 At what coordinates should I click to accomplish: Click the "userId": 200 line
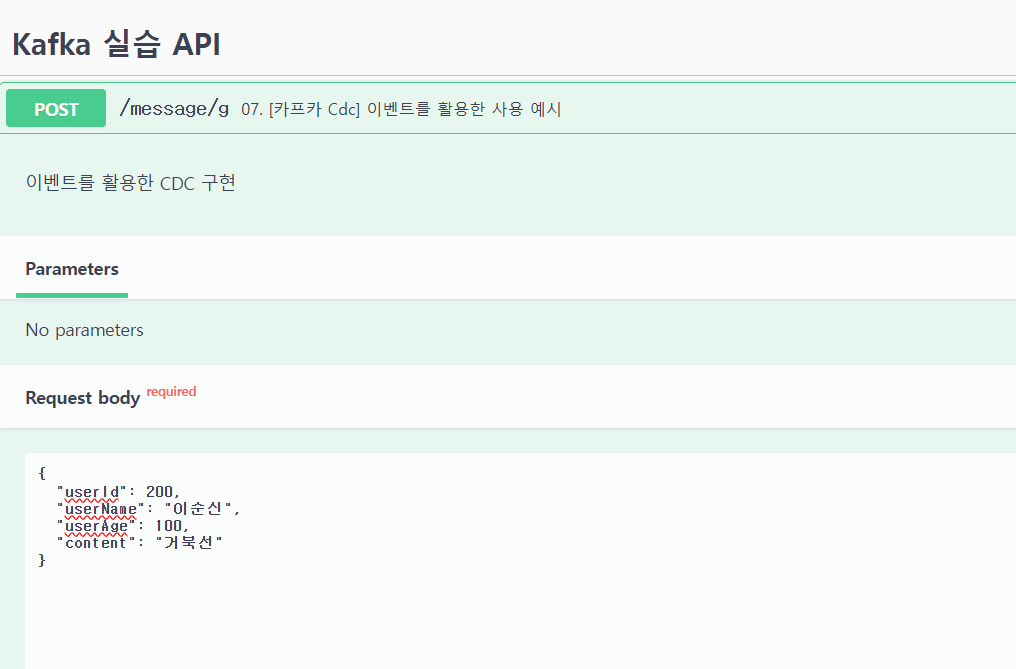pyautogui.click(x=118, y=492)
